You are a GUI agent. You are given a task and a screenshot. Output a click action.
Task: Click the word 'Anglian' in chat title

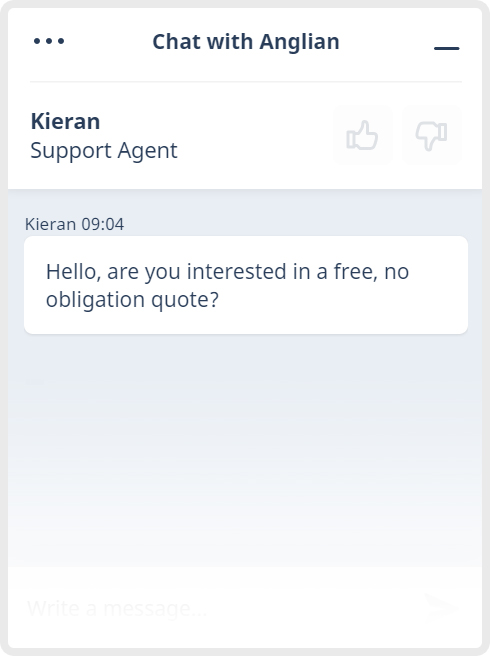(x=299, y=42)
